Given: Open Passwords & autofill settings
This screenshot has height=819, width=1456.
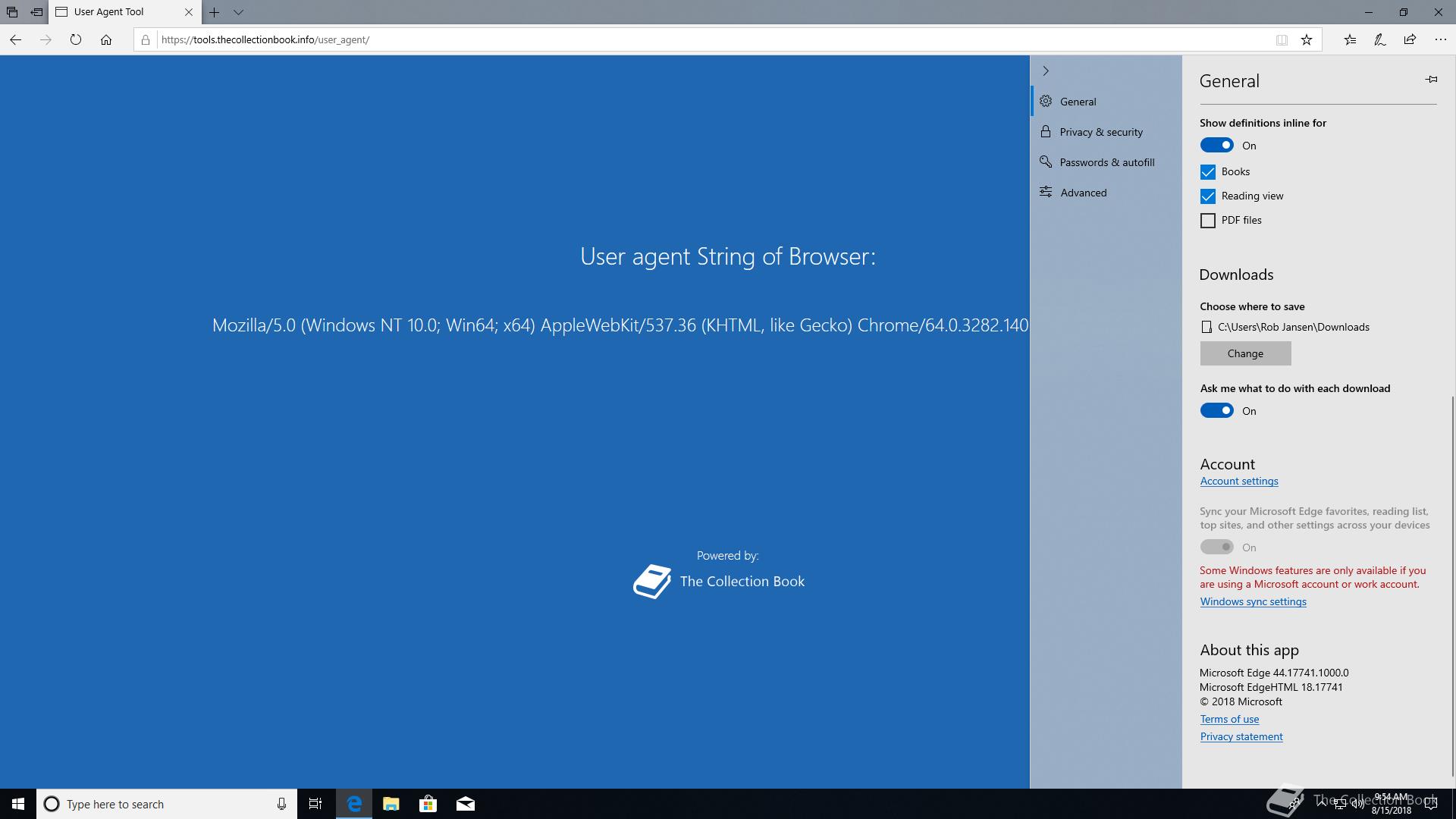Looking at the screenshot, I should click(x=1106, y=162).
